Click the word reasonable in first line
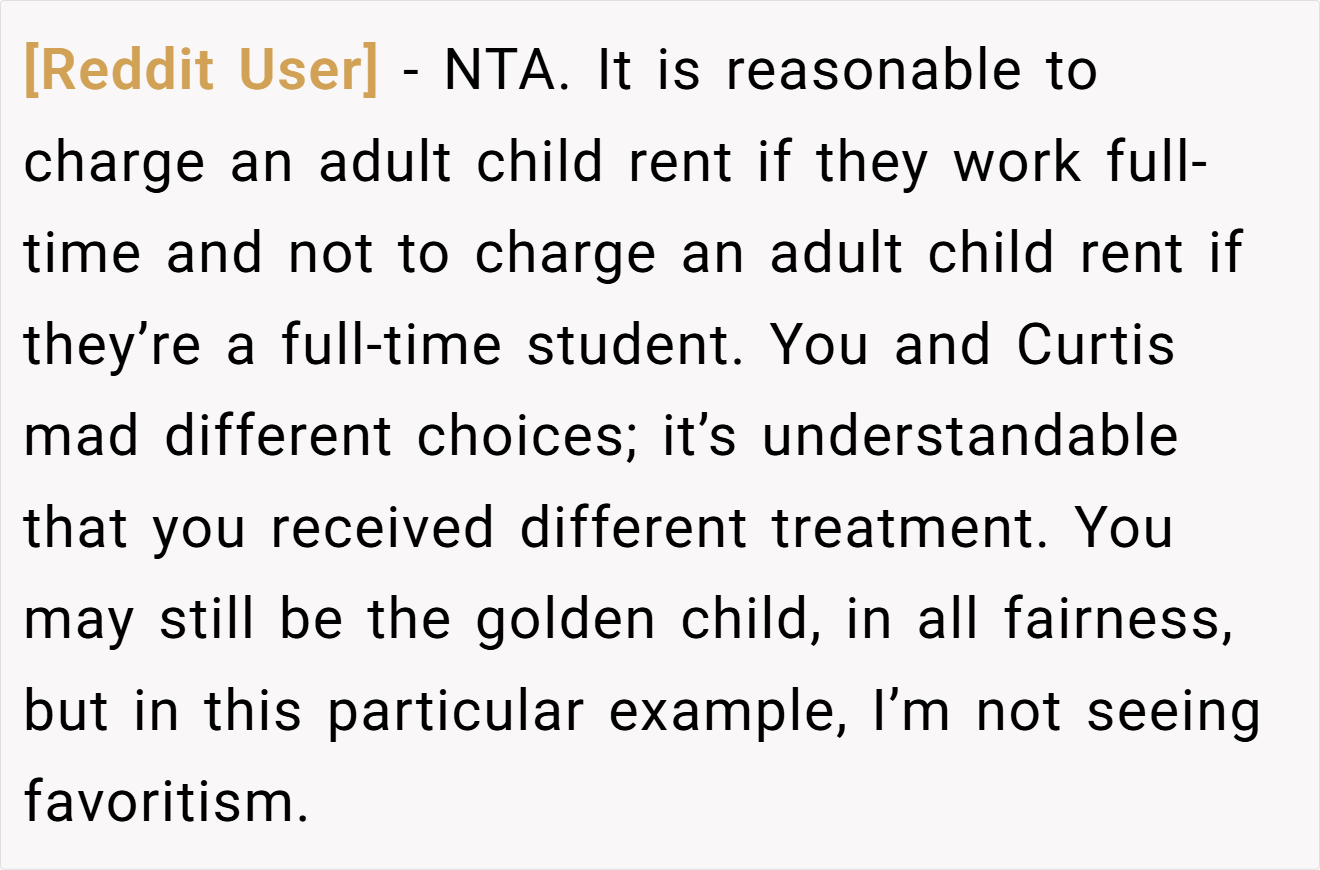 click(x=874, y=70)
